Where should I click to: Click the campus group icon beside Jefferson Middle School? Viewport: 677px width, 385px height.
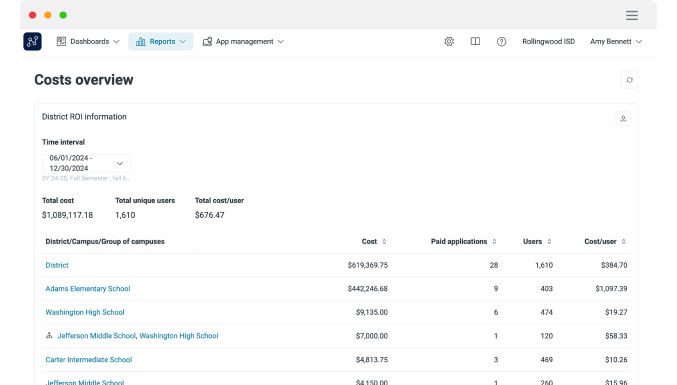click(x=49, y=335)
